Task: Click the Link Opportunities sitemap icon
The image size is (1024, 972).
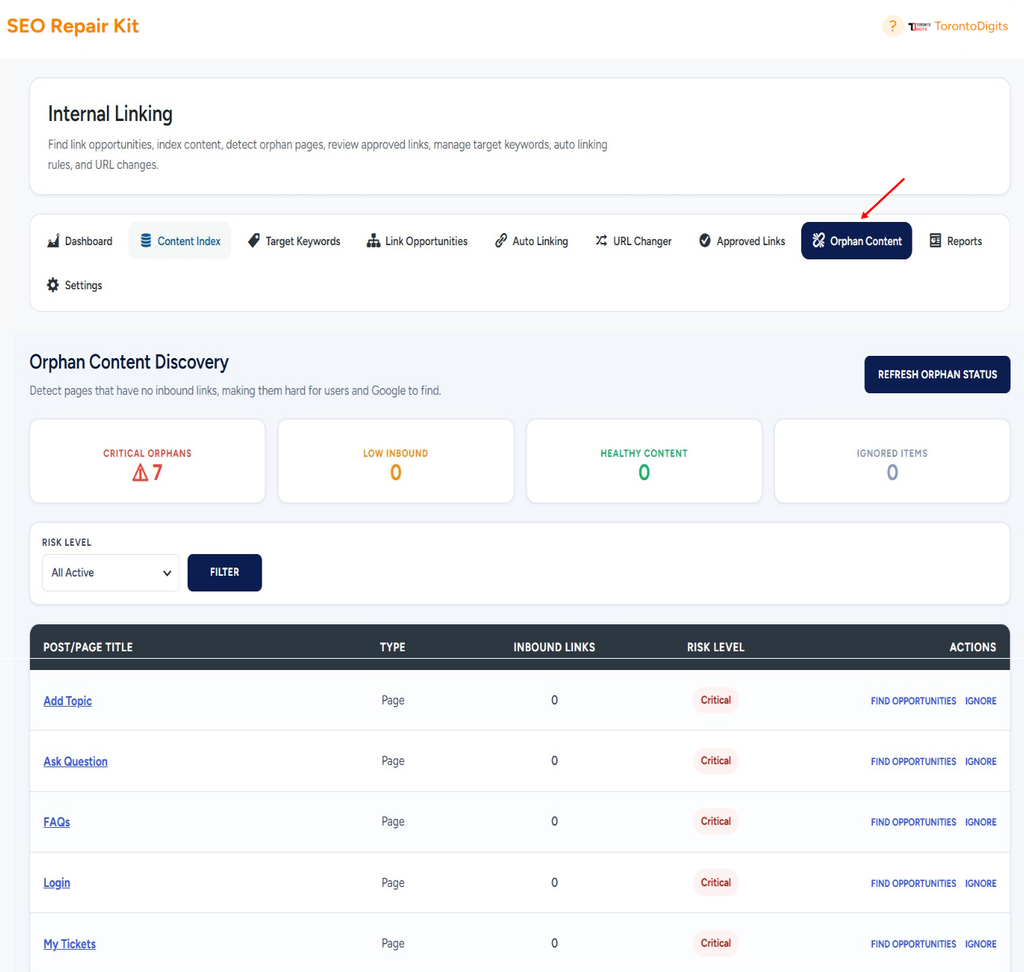Action: pos(374,241)
